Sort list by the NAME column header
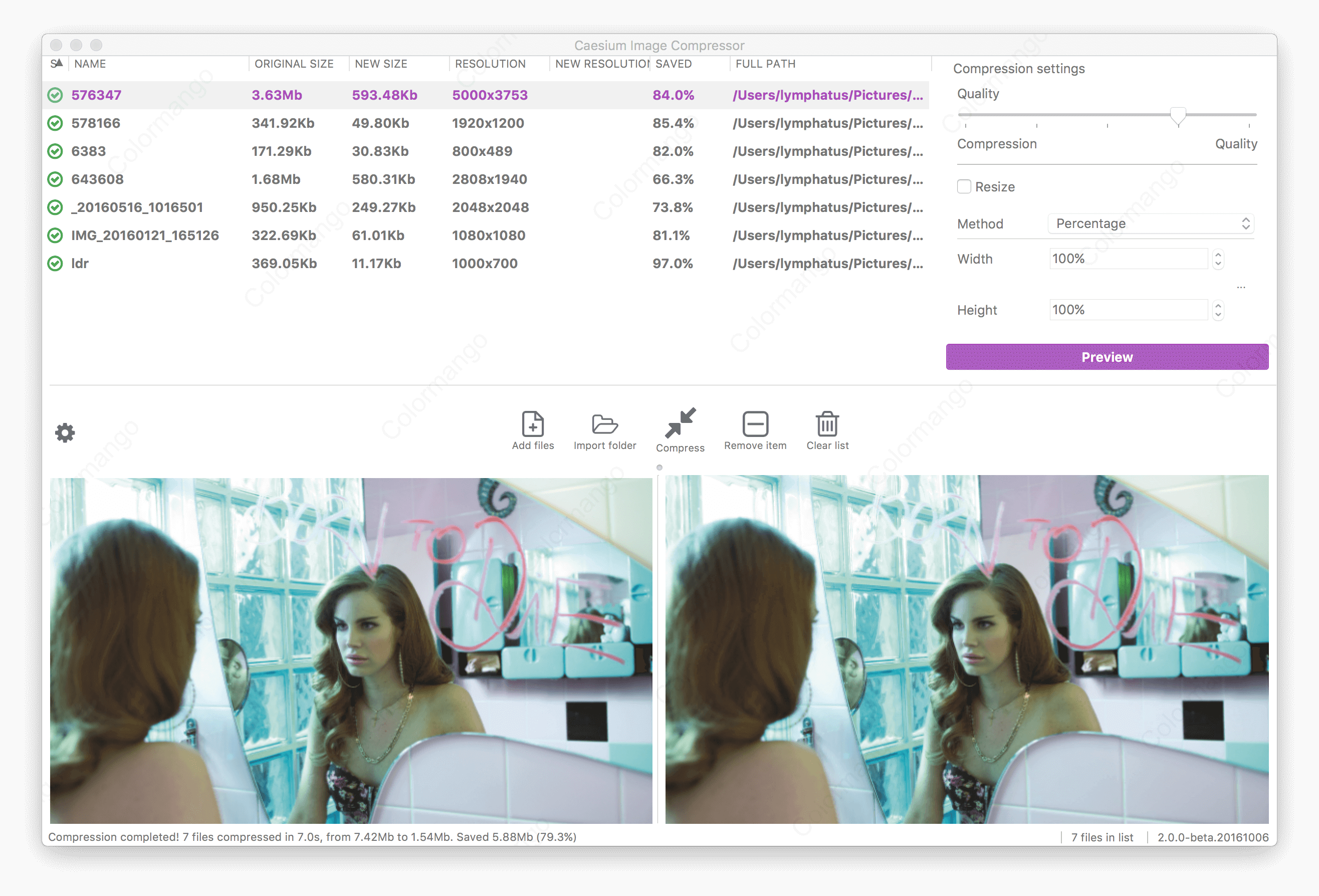 91,64
